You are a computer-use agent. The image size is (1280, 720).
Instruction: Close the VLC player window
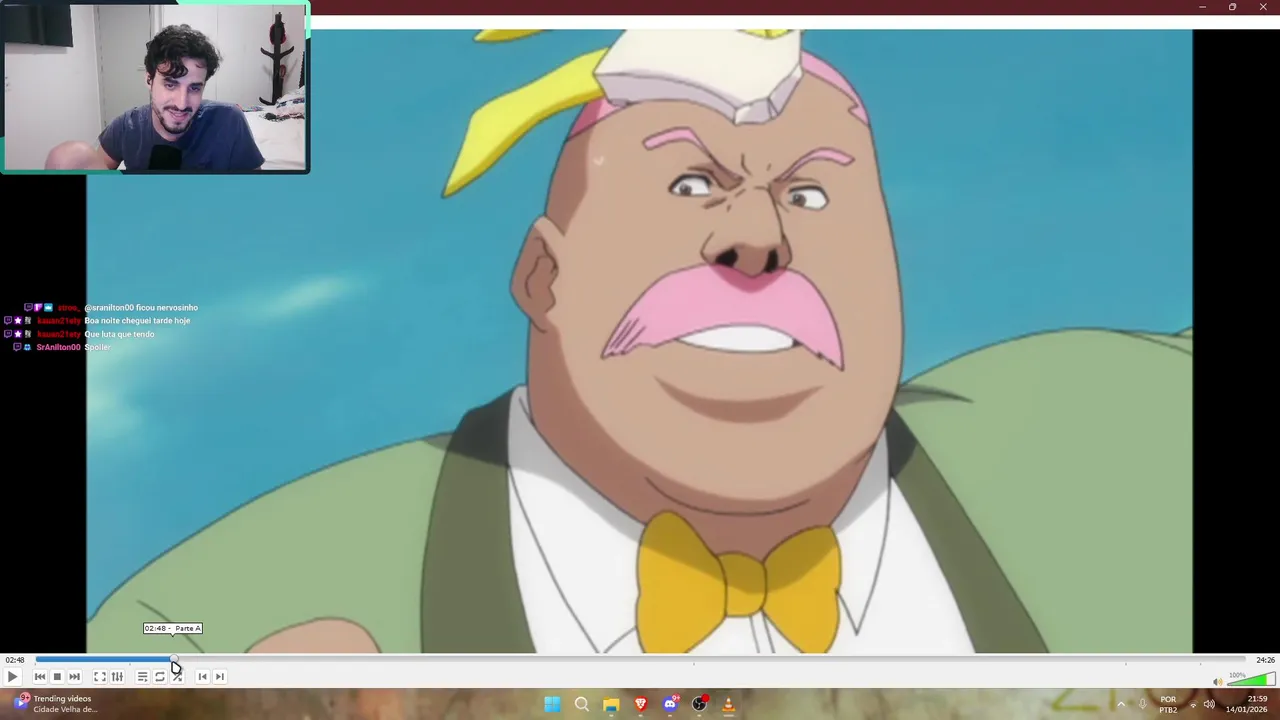(1263, 7)
